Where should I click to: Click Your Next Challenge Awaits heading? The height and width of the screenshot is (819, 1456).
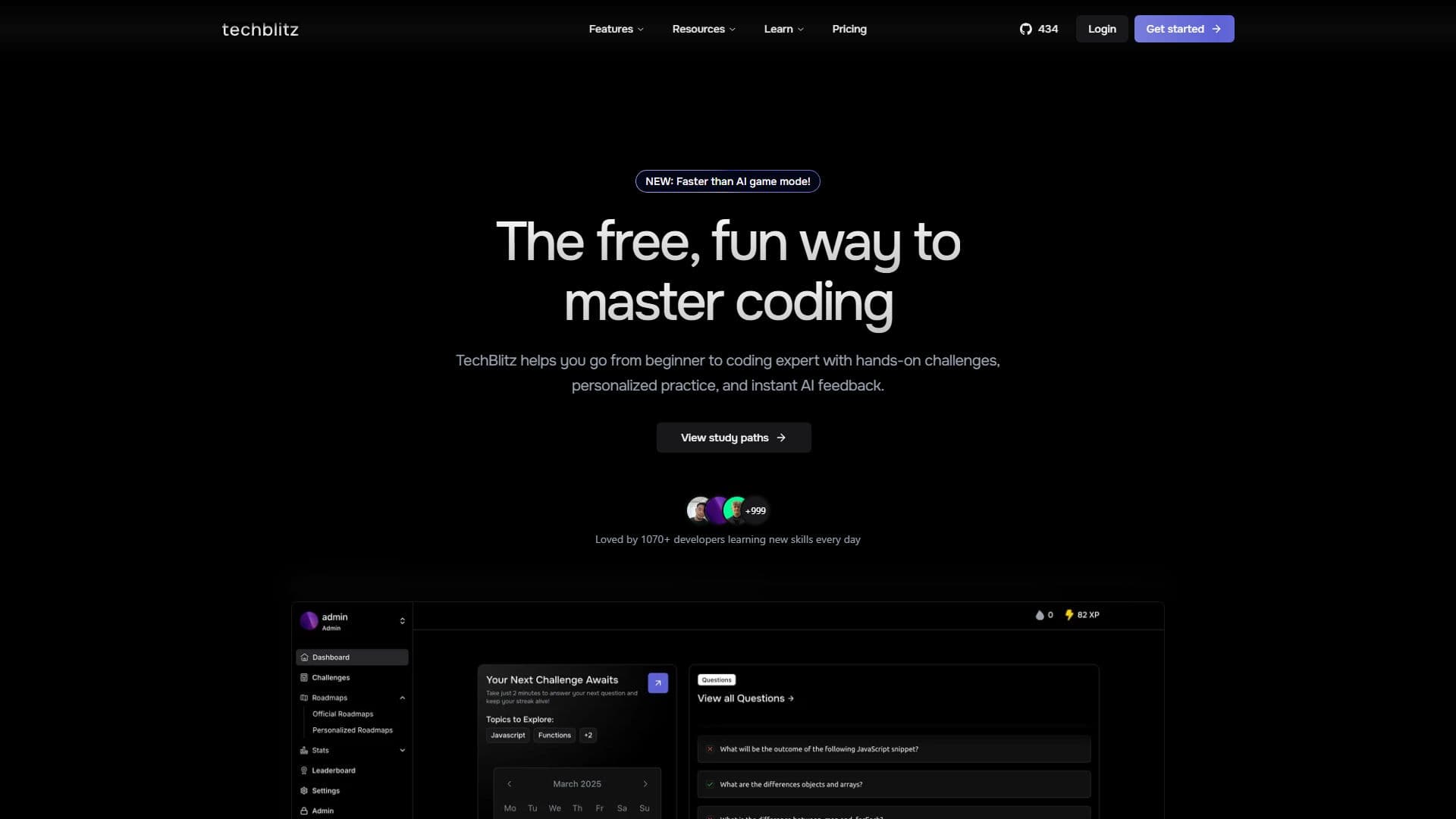point(552,680)
